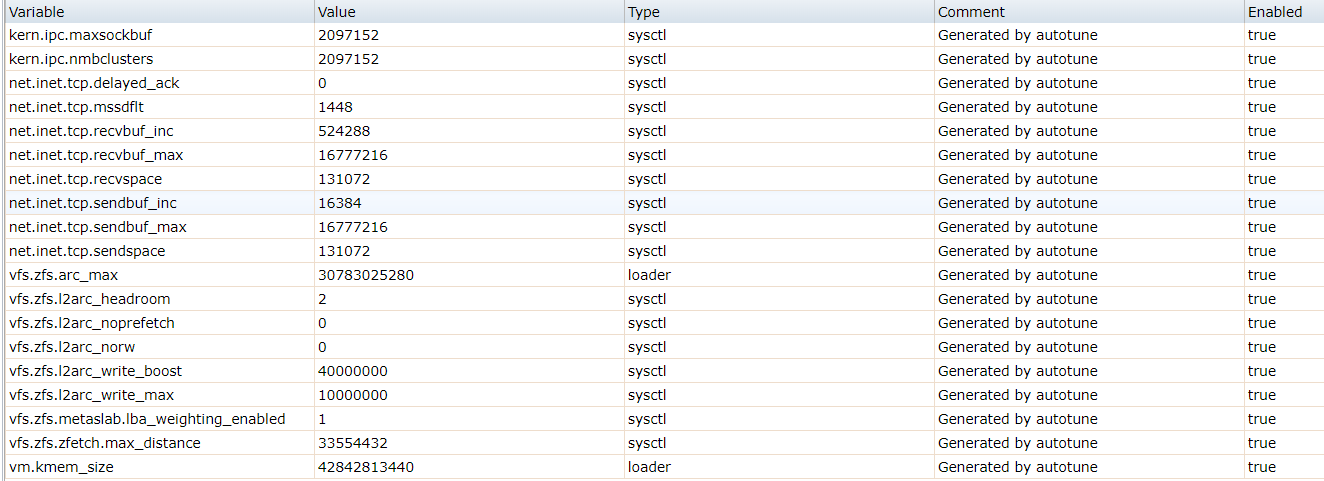Sort the table by Type column
The height and width of the screenshot is (481, 1324).
tap(644, 12)
